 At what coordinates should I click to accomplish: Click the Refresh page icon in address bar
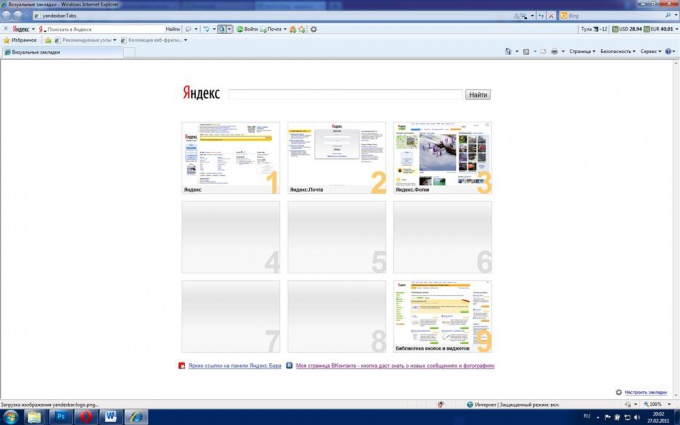point(541,16)
